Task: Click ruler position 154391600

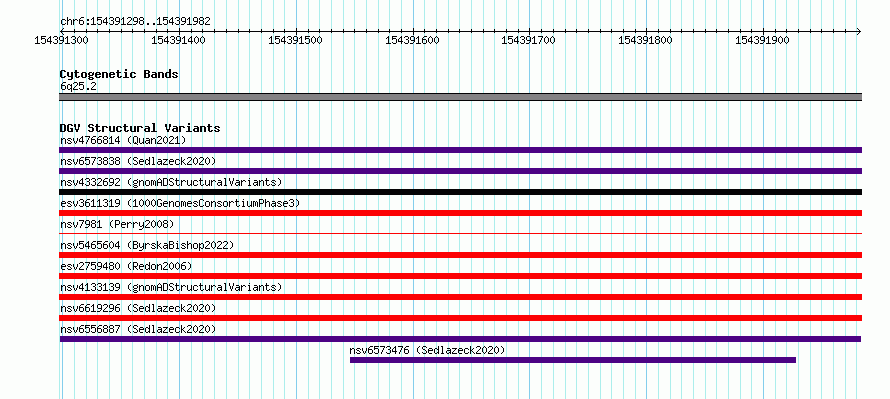Action: 412,40
